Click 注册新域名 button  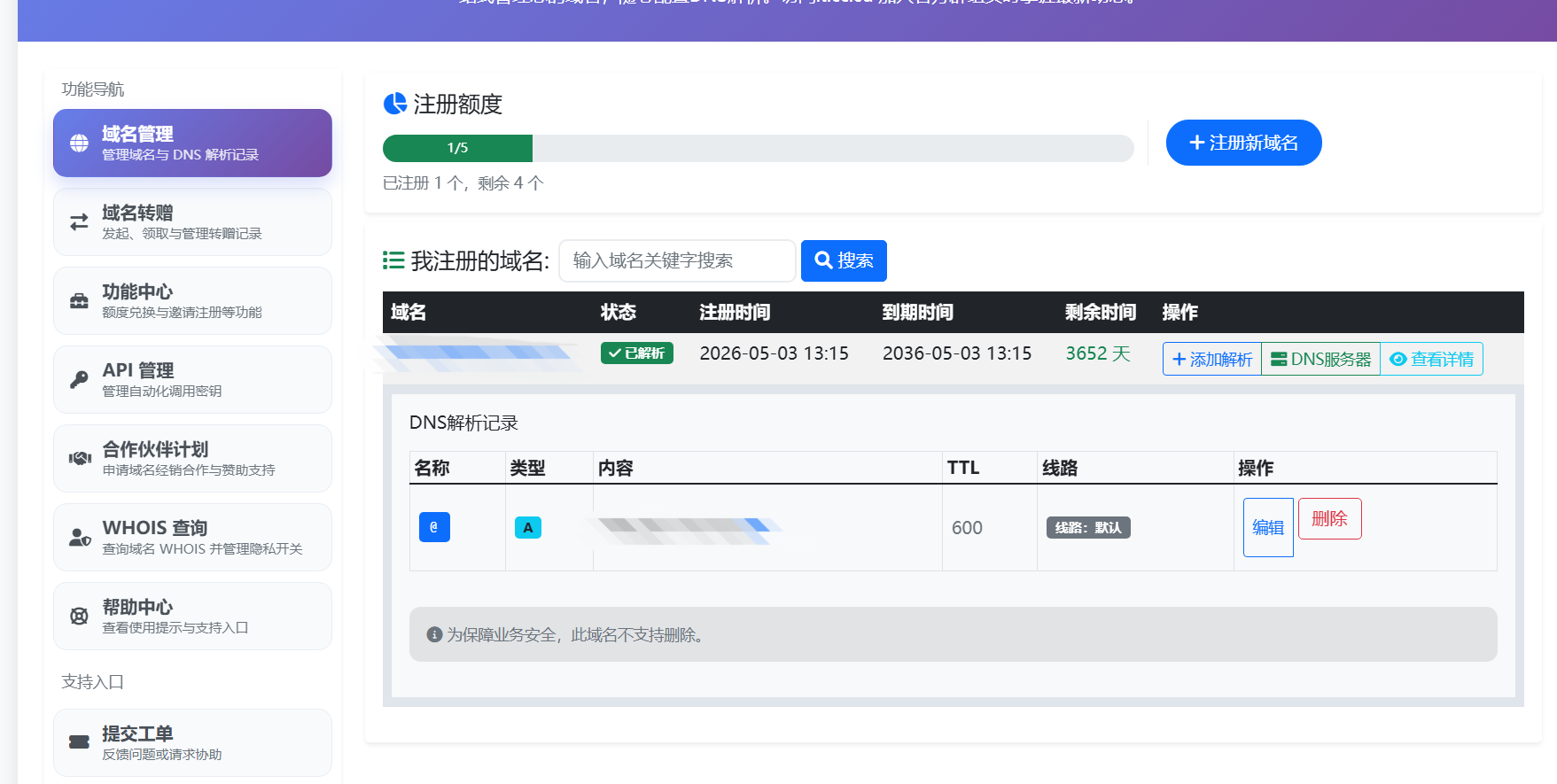(1243, 143)
